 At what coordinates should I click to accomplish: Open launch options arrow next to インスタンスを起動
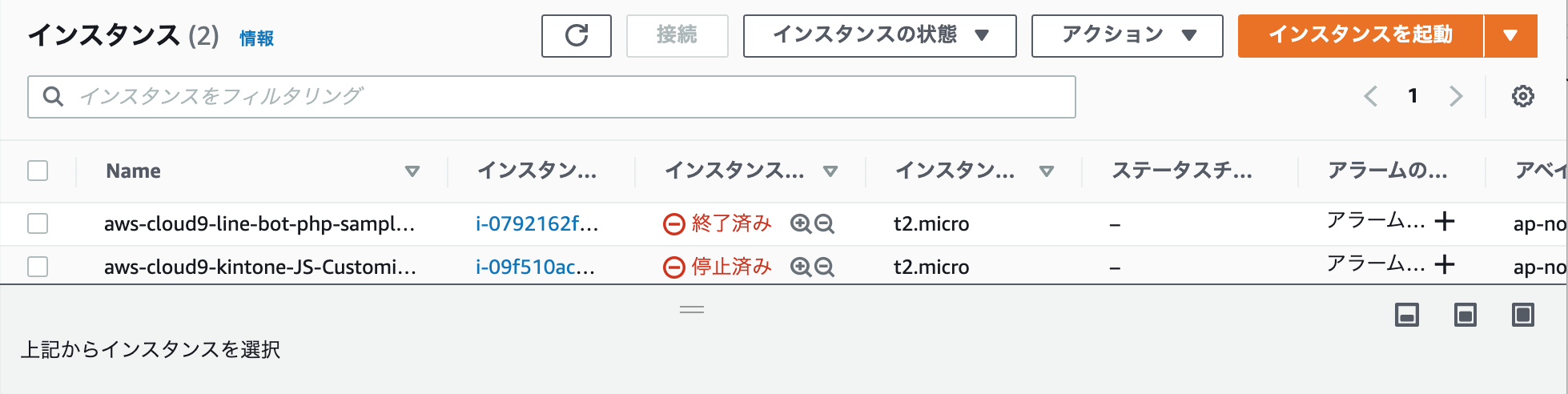(1510, 36)
